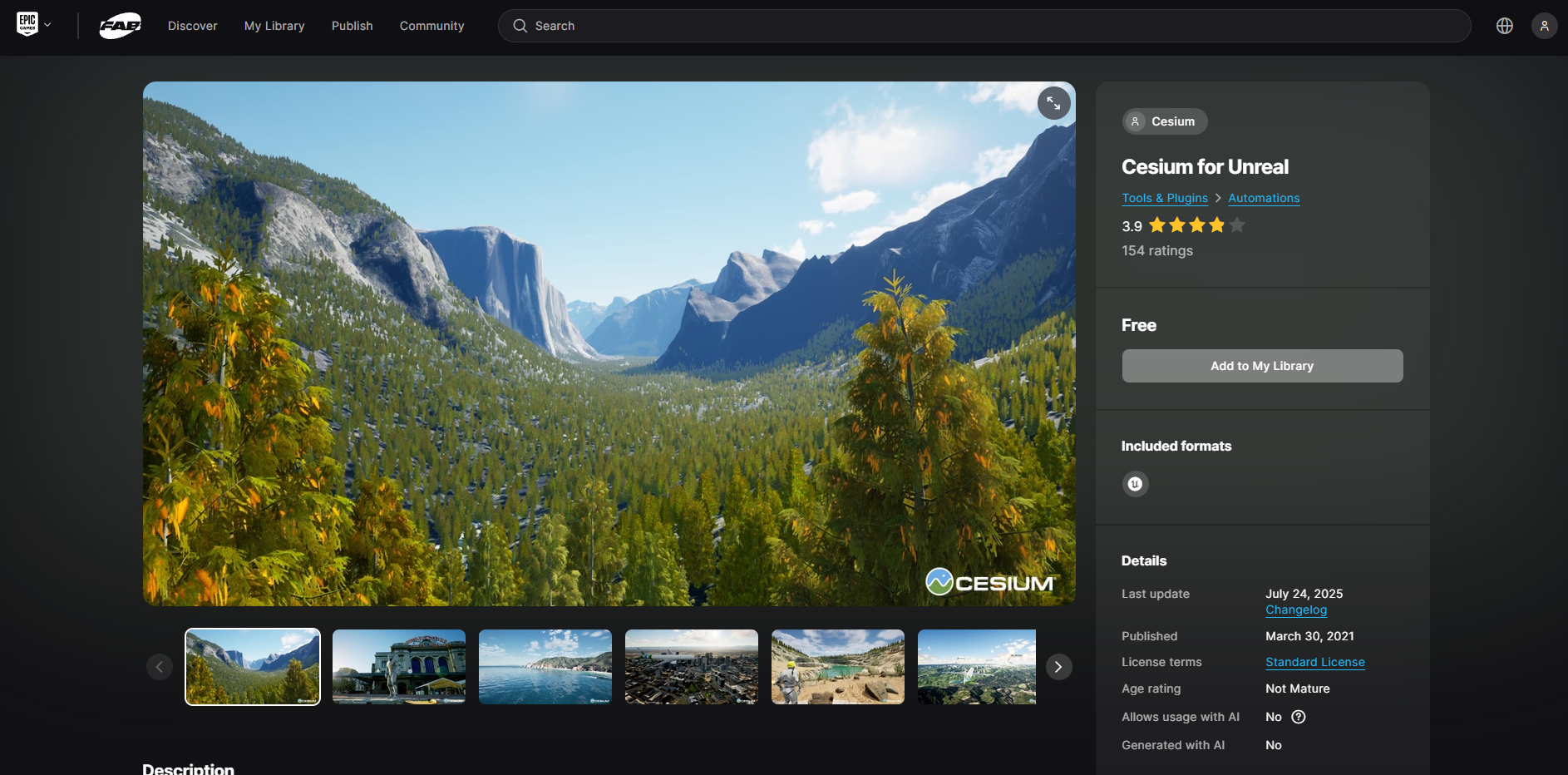
Task: Open the language globe selector
Action: 1505,26
